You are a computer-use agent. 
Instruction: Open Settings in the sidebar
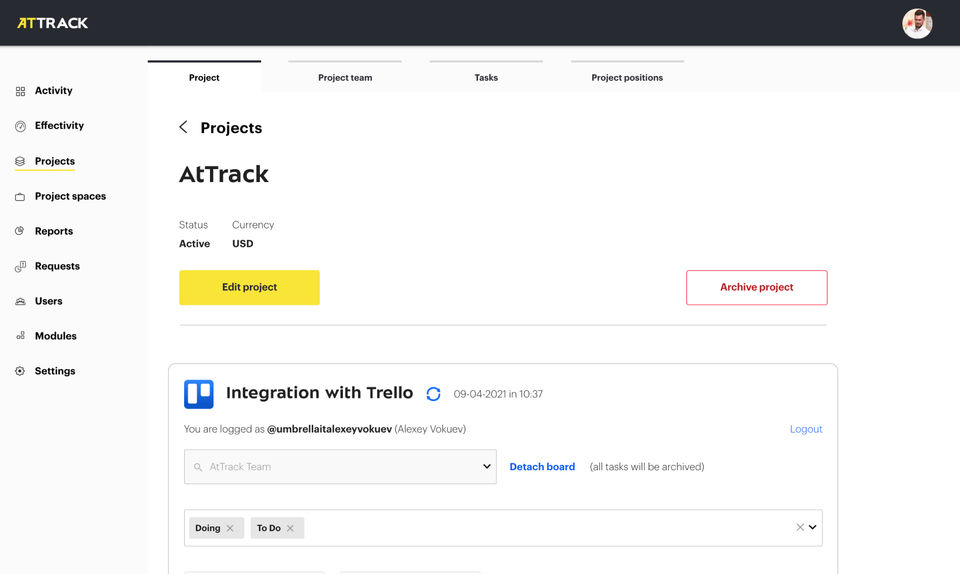point(55,371)
